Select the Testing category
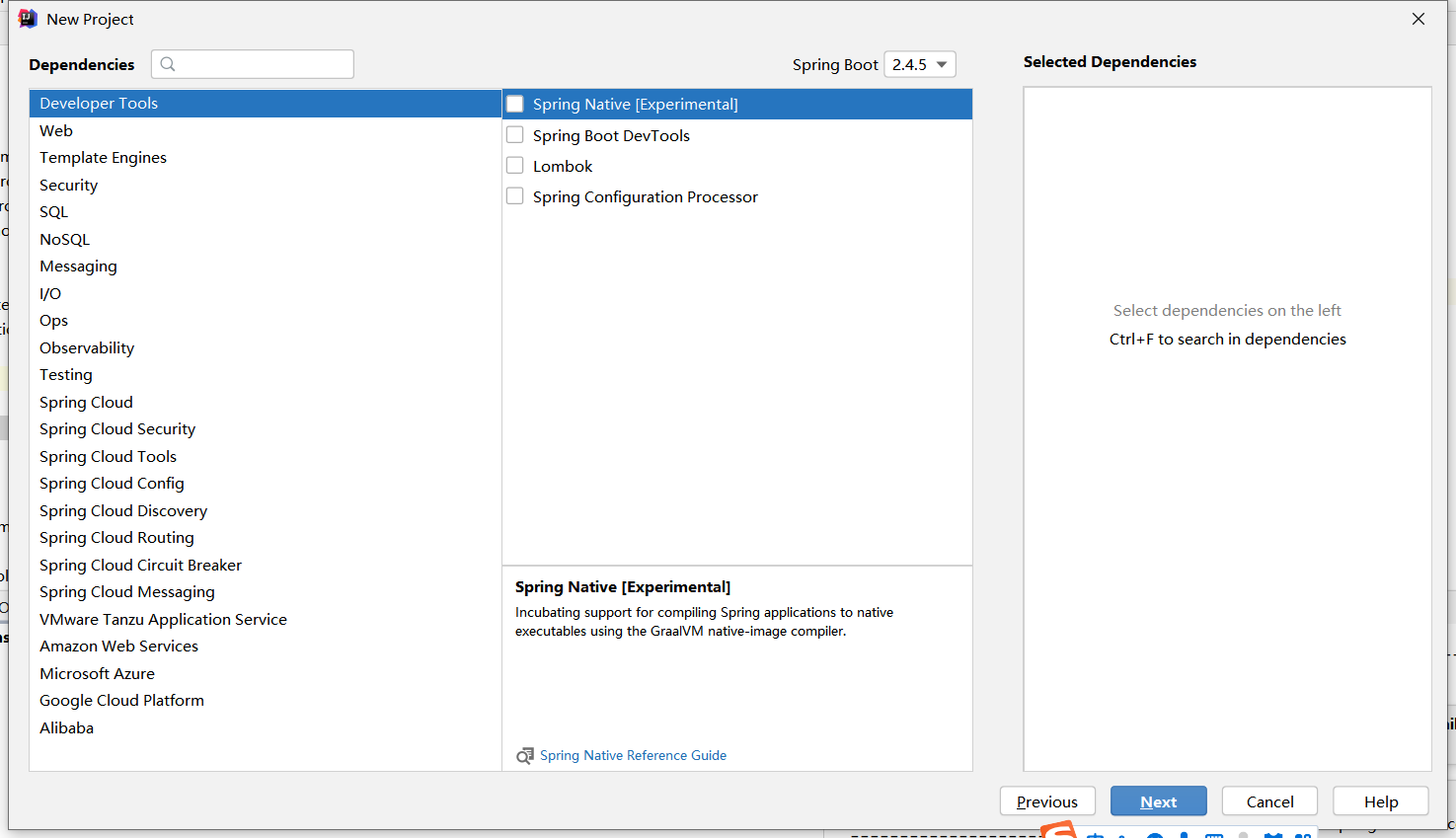 pos(266,375)
